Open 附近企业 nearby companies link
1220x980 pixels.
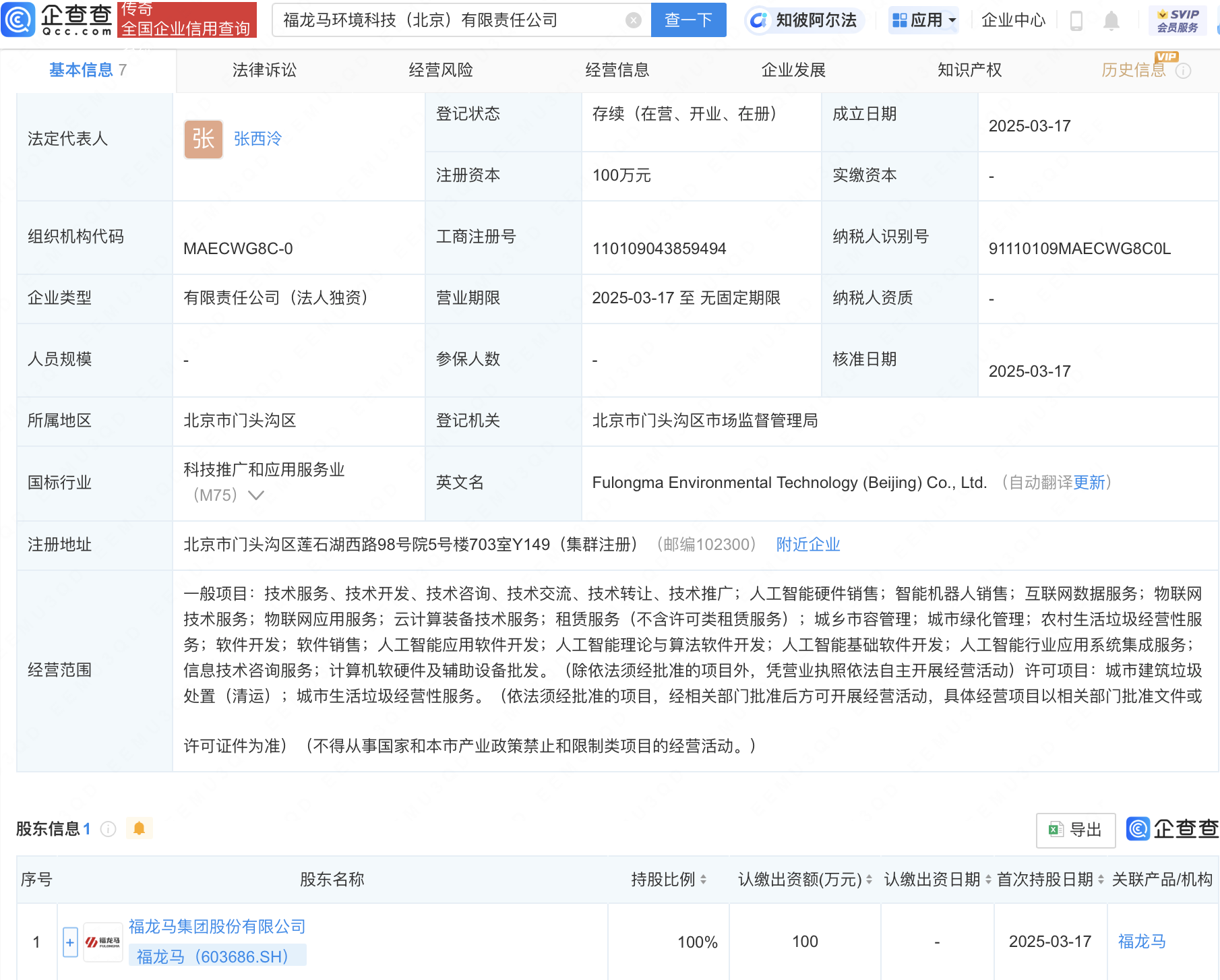807,545
